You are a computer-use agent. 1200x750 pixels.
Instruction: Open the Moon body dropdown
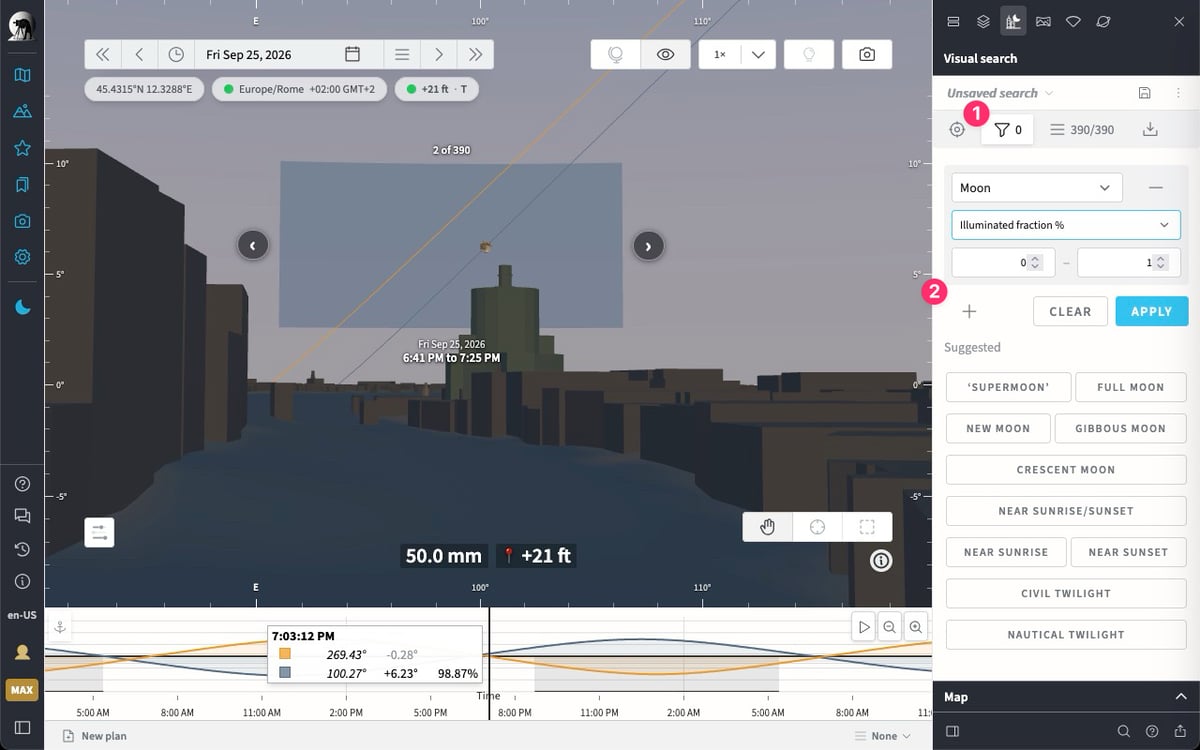pyautogui.click(x=1036, y=188)
